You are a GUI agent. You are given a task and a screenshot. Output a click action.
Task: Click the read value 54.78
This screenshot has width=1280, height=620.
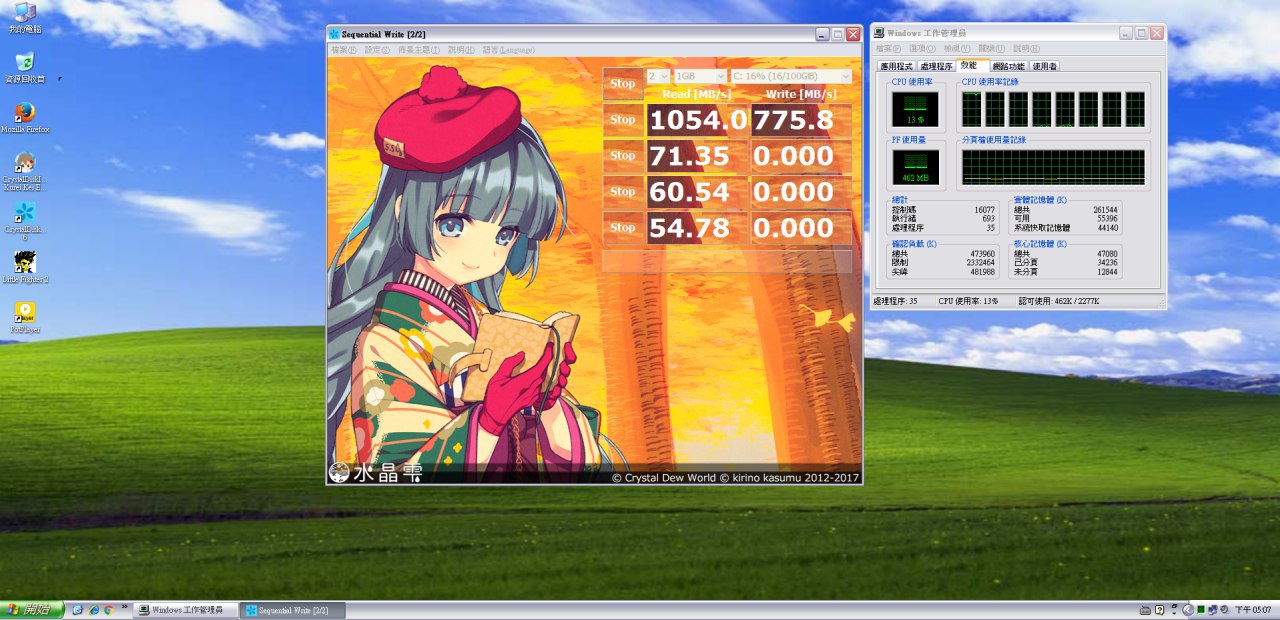coord(698,228)
